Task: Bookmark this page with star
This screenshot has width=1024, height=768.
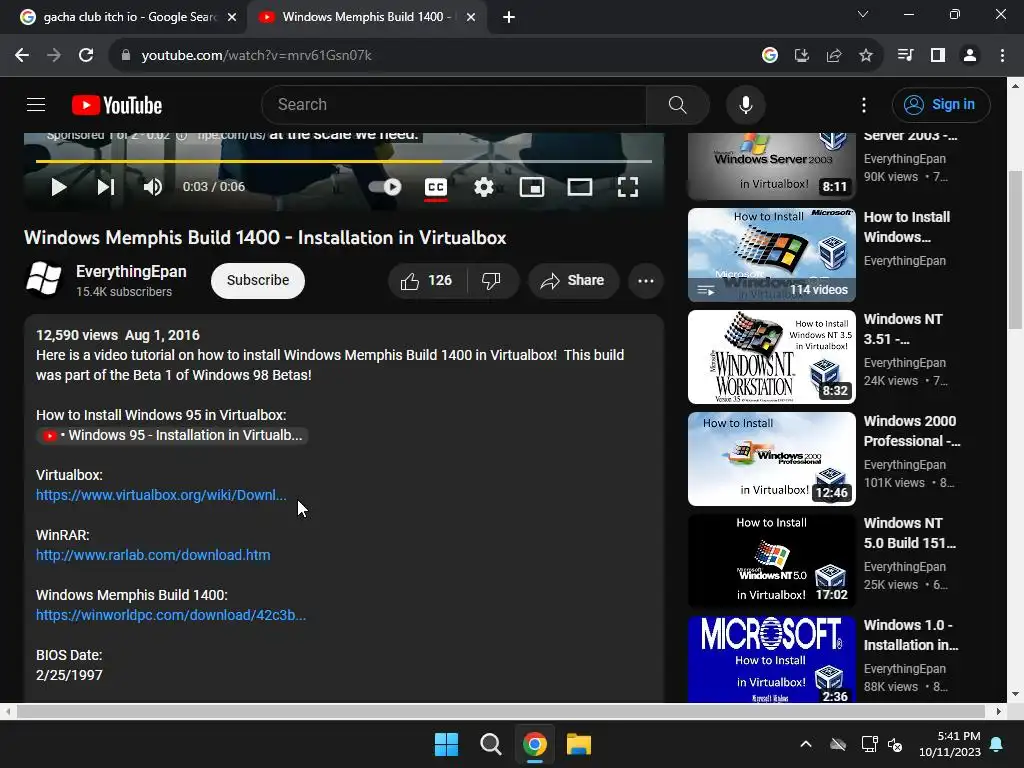Action: (x=865, y=56)
